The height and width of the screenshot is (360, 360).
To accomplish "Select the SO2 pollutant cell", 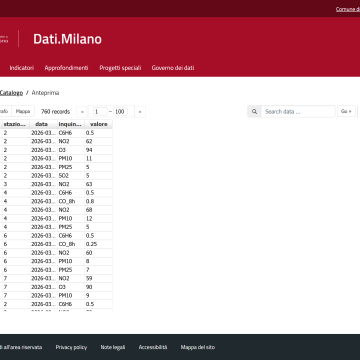I will click(x=71, y=176).
